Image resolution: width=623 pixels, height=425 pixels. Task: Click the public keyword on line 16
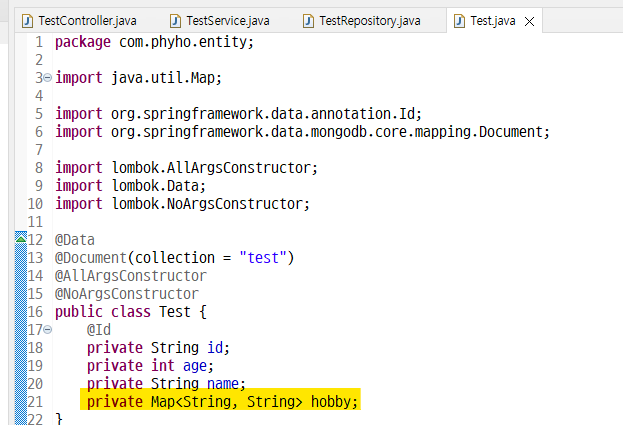tap(79, 312)
